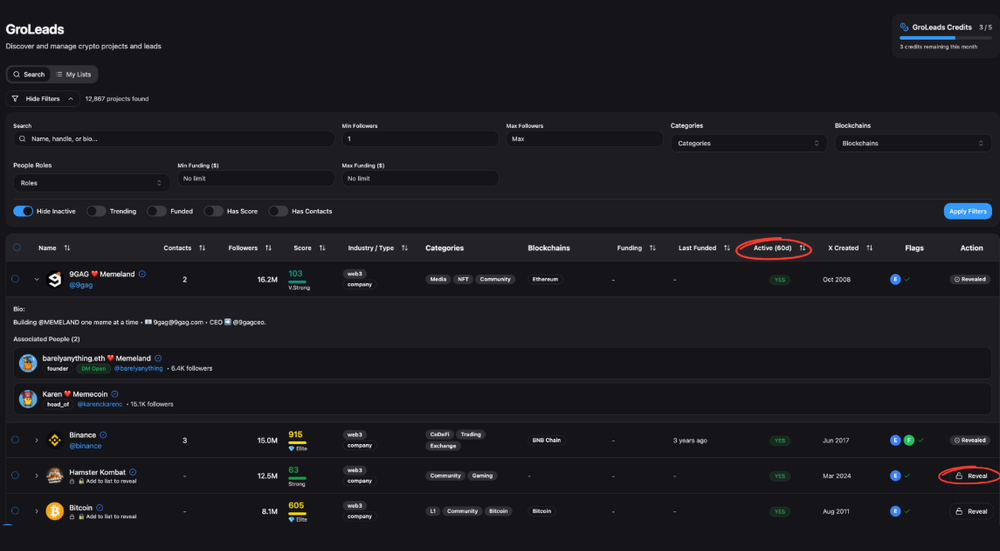
Task: Click the BNB Chain tag
Action: coord(547,440)
